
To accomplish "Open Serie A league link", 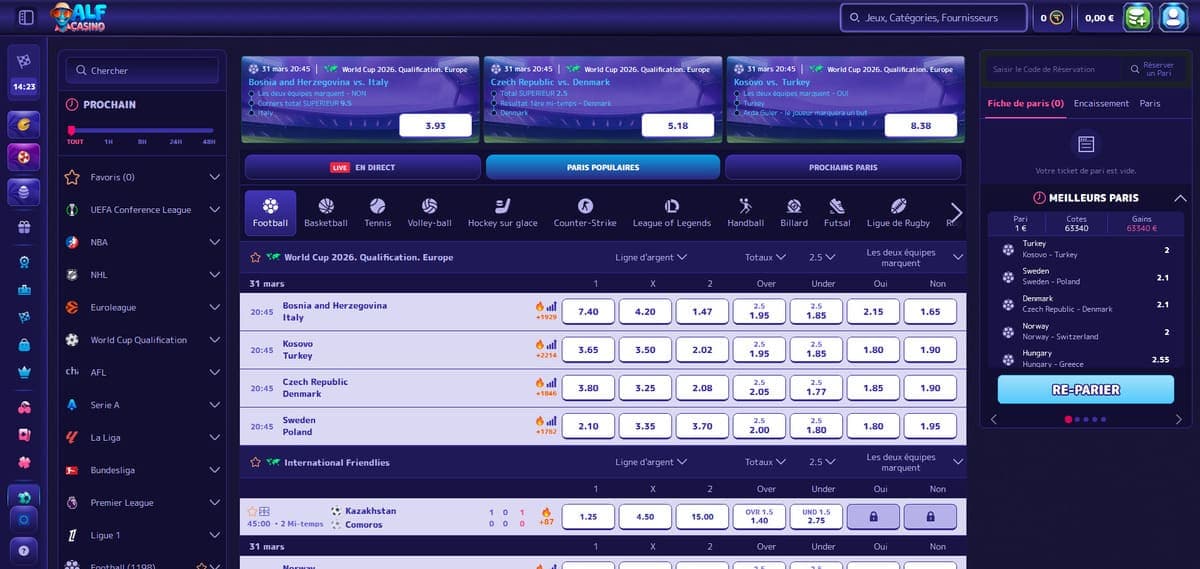I will click(105, 405).
